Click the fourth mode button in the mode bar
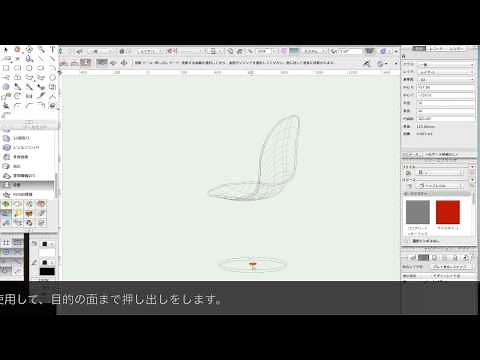Image resolution: width=480 pixels, height=360 pixels. (102, 62)
